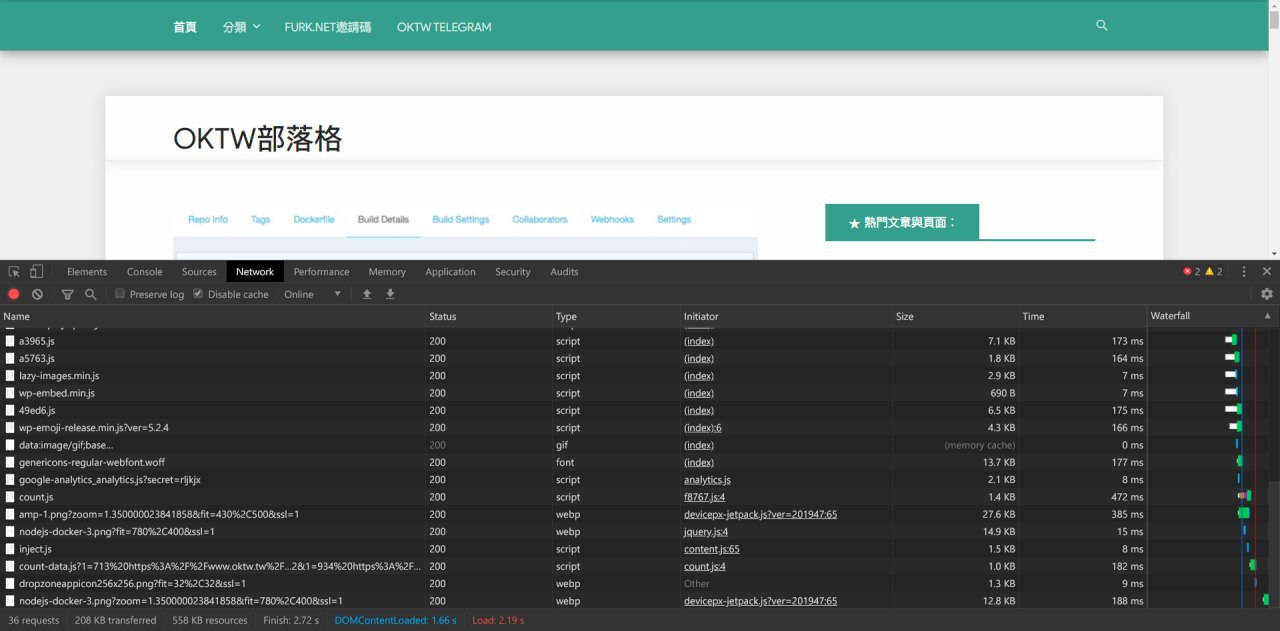Image resolution: width=1280 pixels, height=631 pixels.
Task: Select the dropzoneappicon256x256.png request row
Action: [x=634, y=584]
